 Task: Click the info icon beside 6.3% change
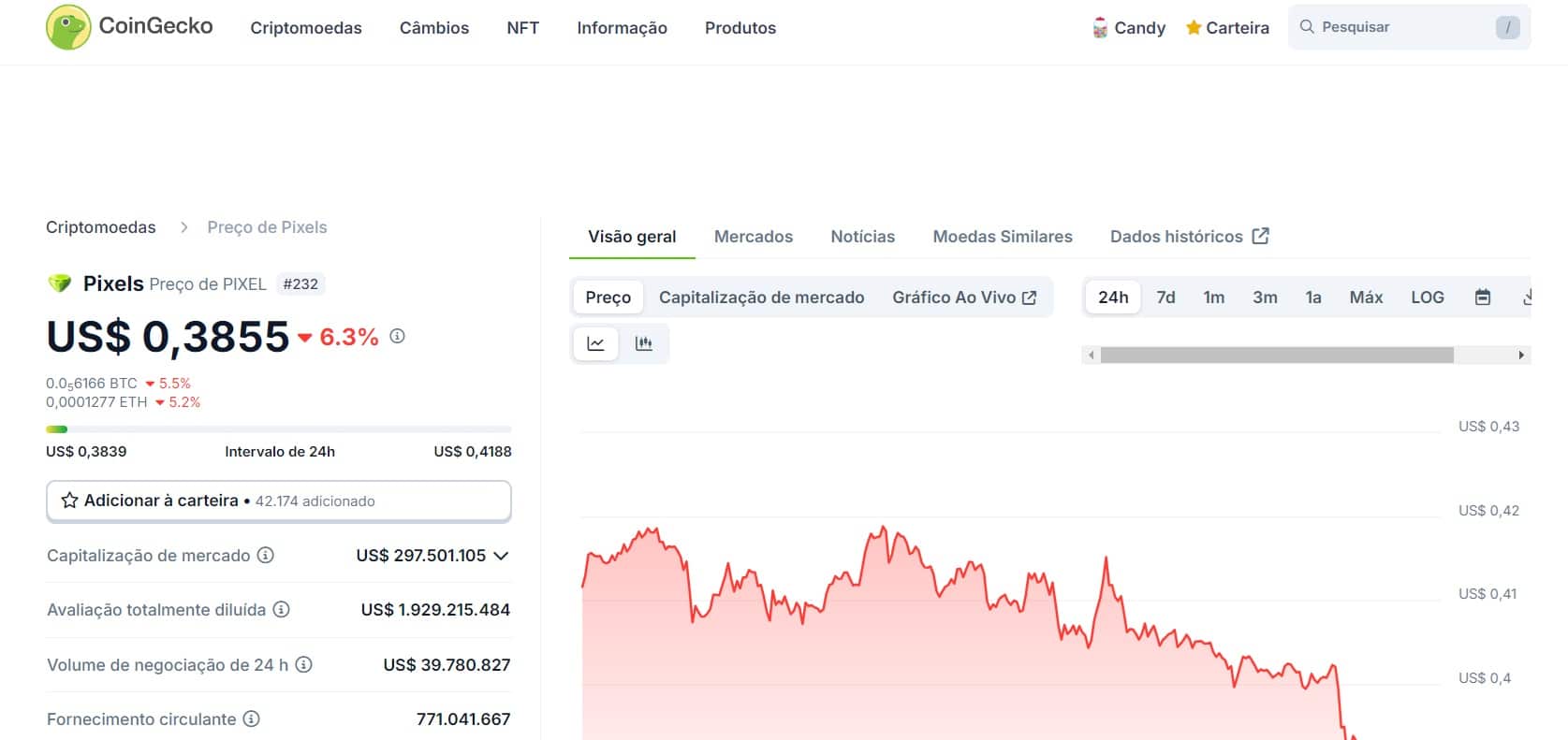click(397, 336)
